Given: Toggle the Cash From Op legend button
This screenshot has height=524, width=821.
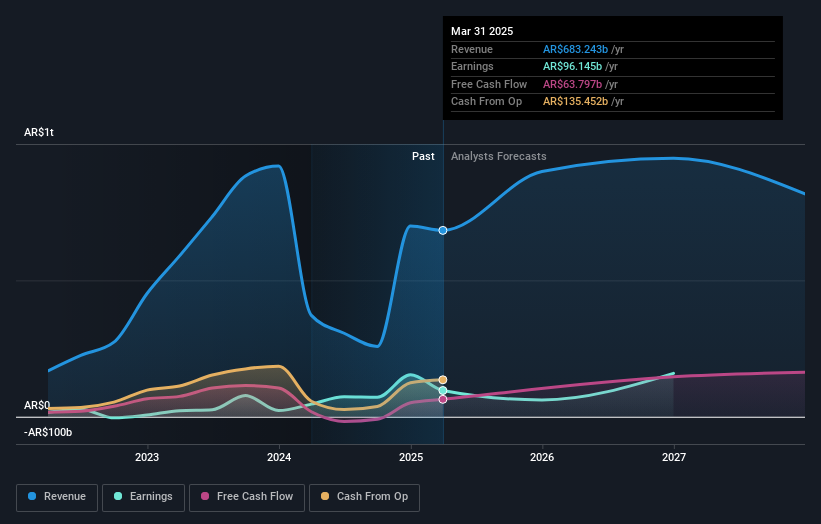Looking at the screenshot, I should [x=364, y=497].
